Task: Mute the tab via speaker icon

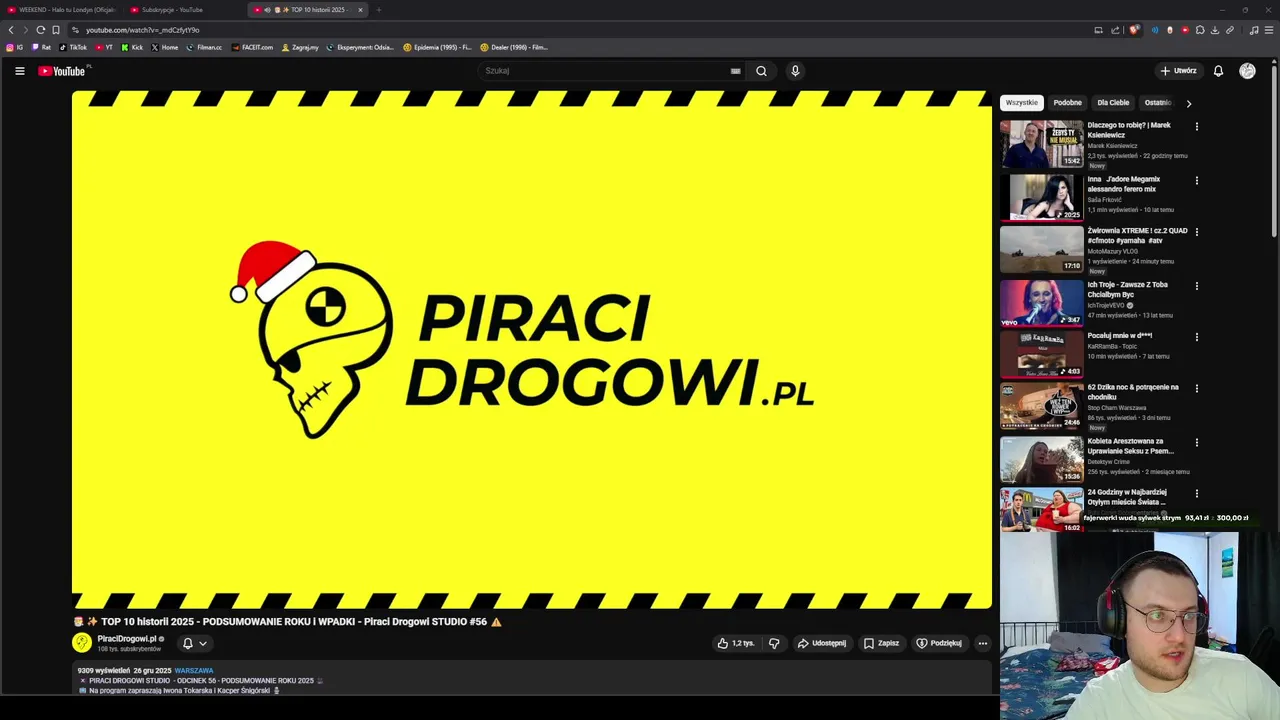Action: pos(267,10)
